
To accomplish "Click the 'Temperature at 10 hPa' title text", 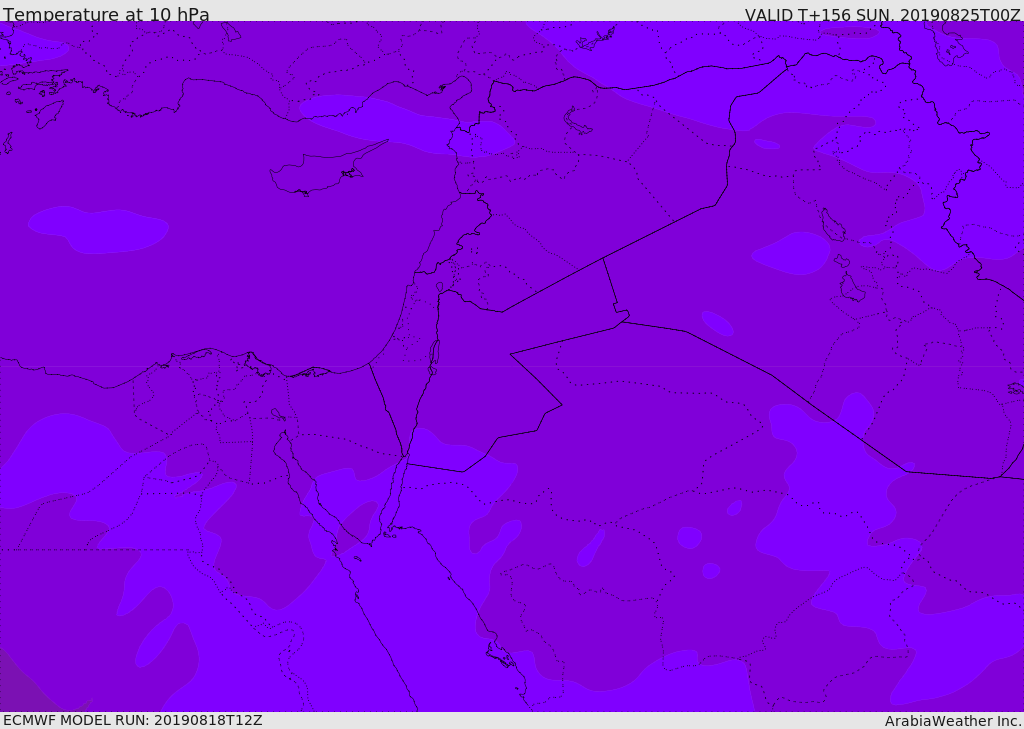I will pos(106,14).
